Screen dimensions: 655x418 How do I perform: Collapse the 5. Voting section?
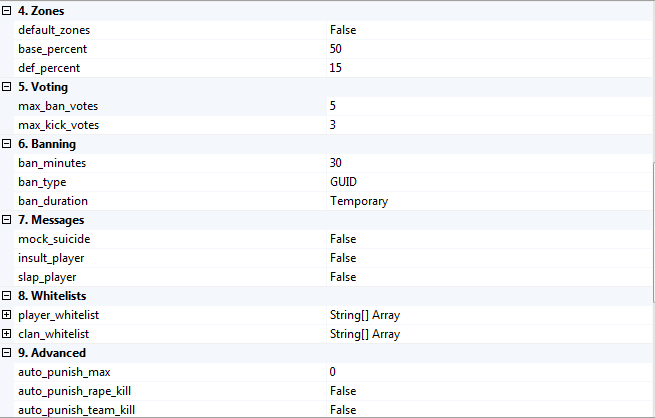(8, 87)
